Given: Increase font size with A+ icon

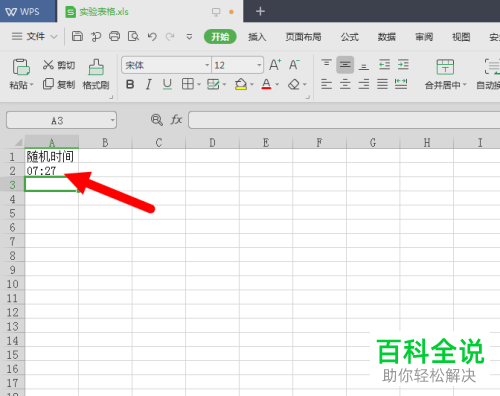Looking at the screenshot, I should pyautogui.click(x=275, y=64).
